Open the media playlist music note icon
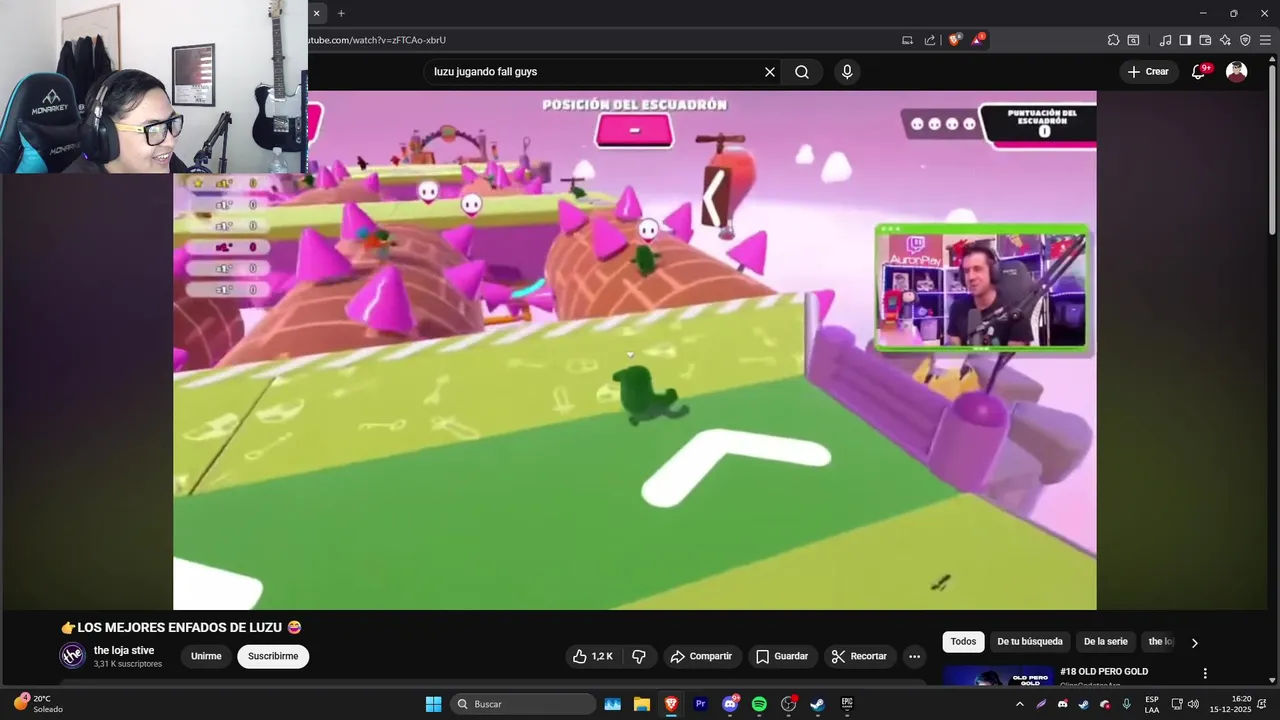This screenshot has width=1280, height=720. [x=1165, y=40]
